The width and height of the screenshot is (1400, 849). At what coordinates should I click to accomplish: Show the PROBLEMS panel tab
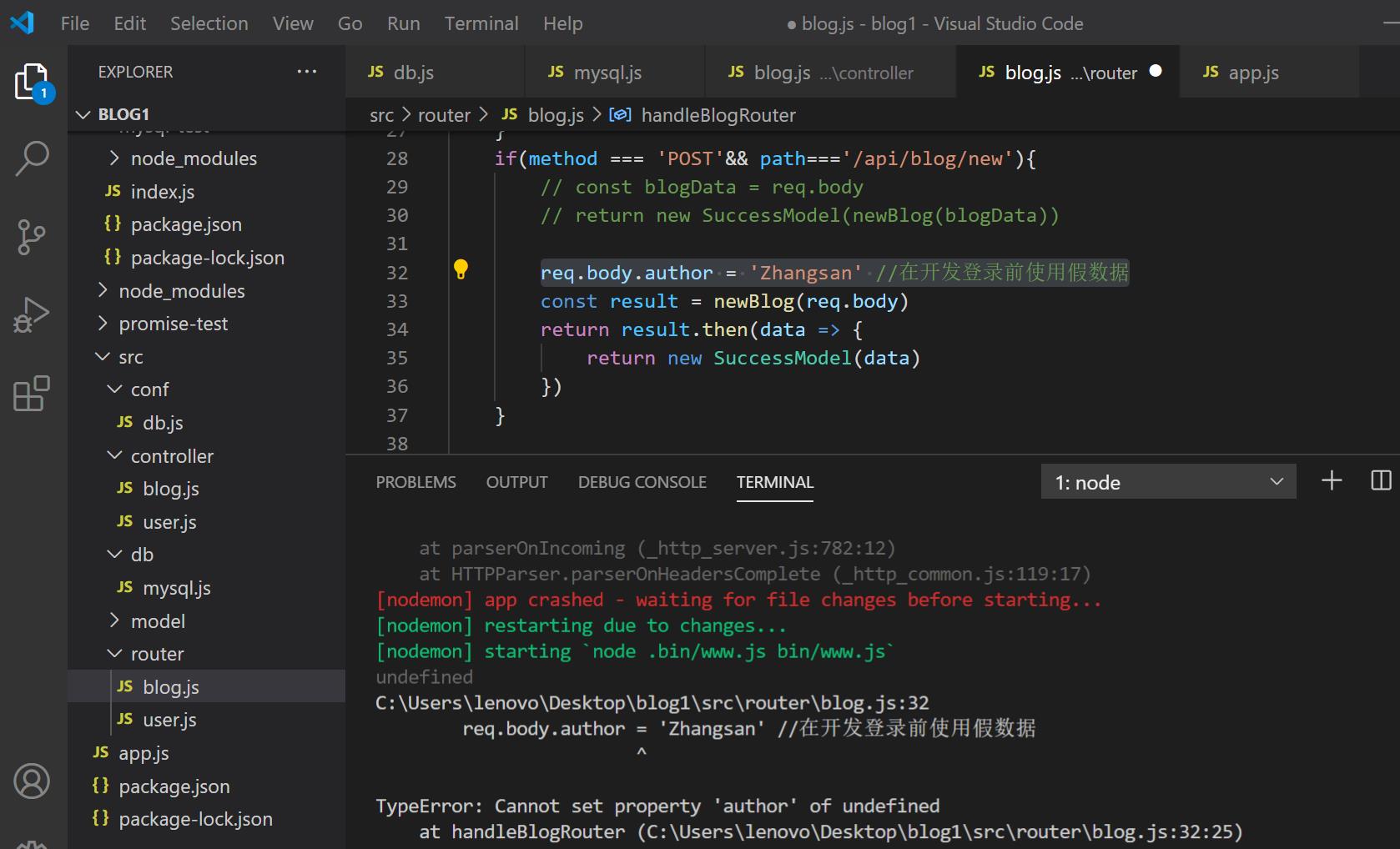(x=415, y=482)
